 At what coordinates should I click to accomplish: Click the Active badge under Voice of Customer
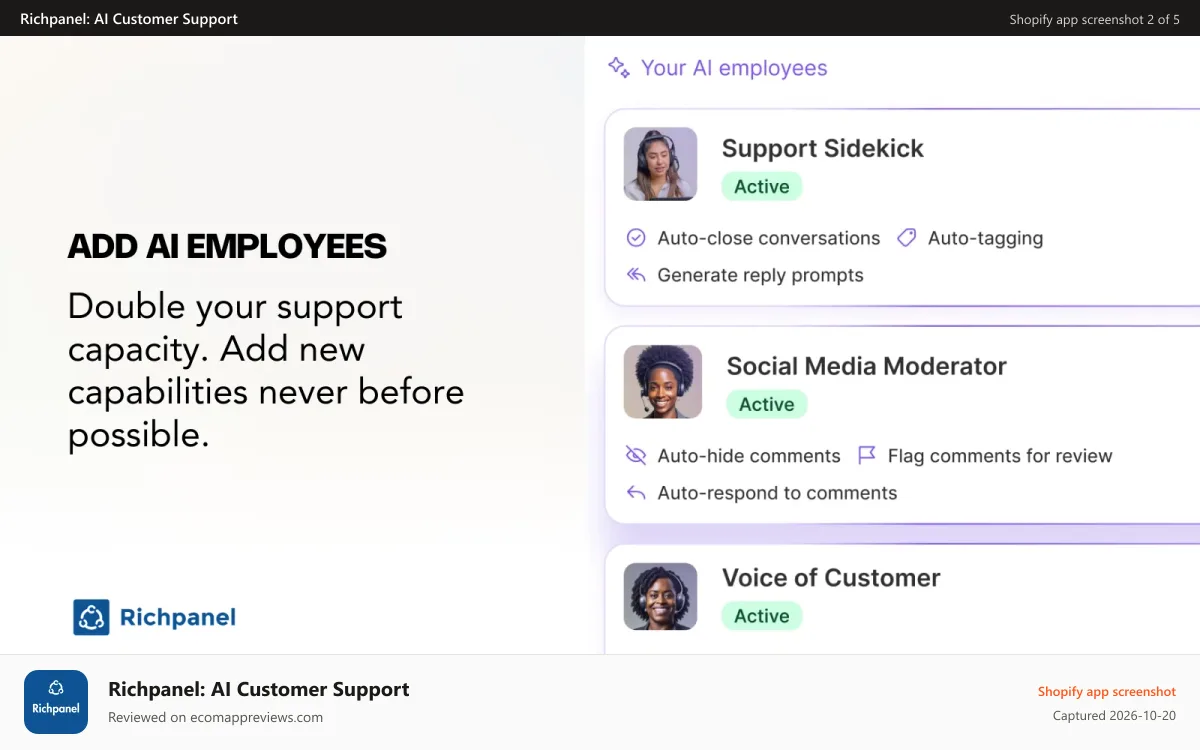pos(762,617)
